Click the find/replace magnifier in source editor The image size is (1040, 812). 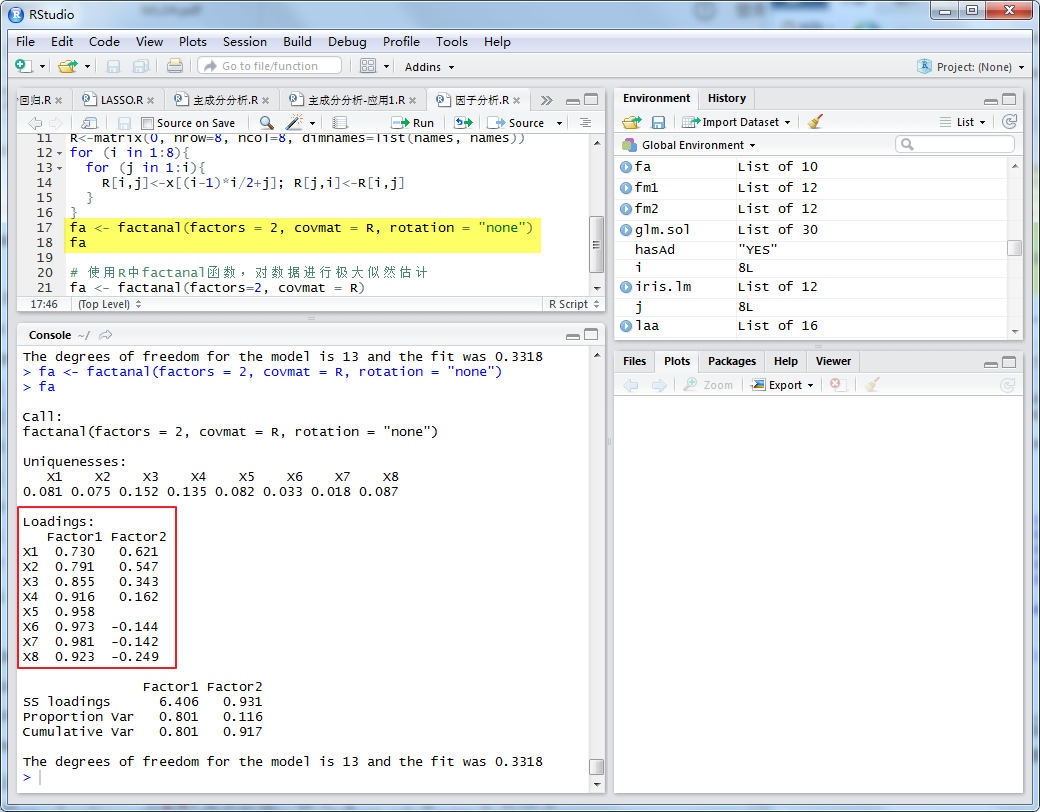tap(266, 123)
